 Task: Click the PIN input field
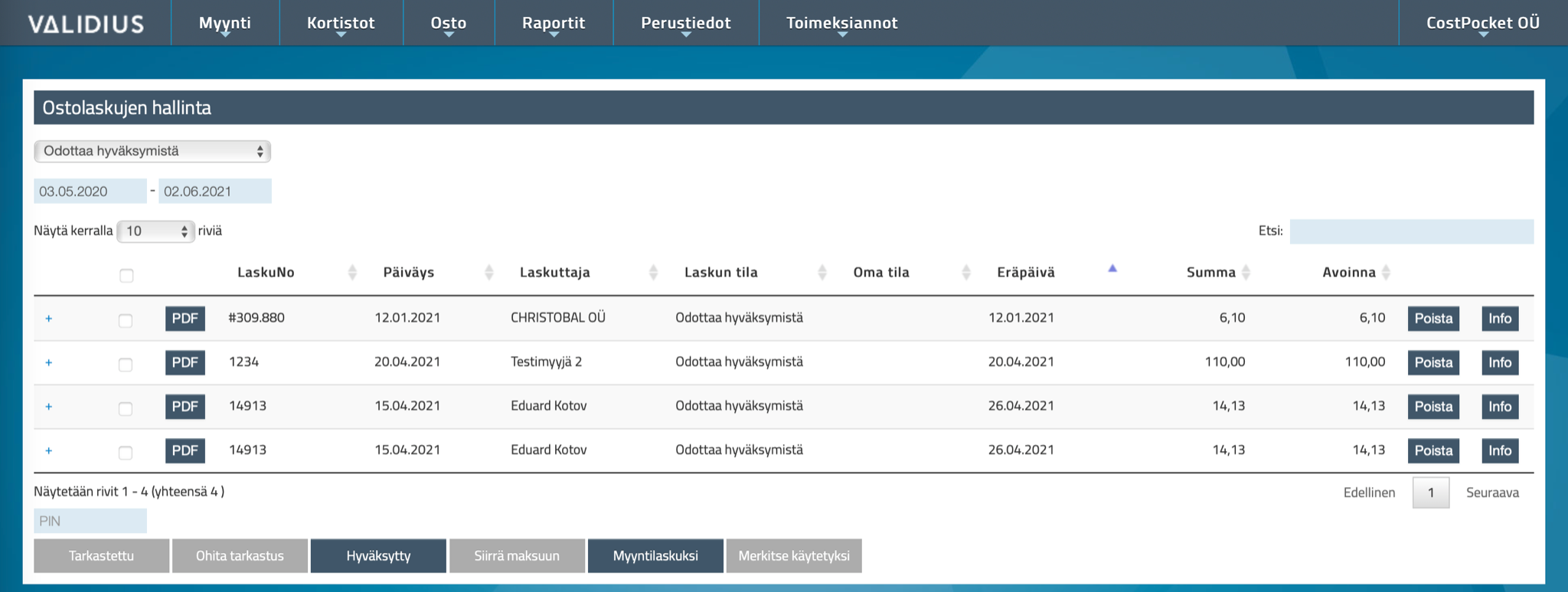click(90, 521)
